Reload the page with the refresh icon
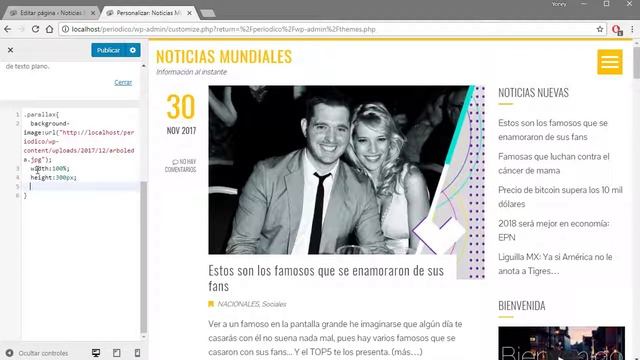 coord(36,29)
